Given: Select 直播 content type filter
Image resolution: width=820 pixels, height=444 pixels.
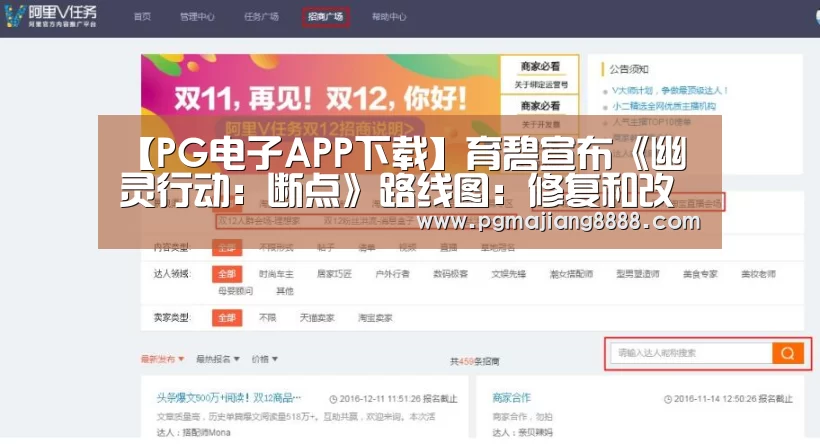Looking at the screenshot, I should click(x=448, y=247).
